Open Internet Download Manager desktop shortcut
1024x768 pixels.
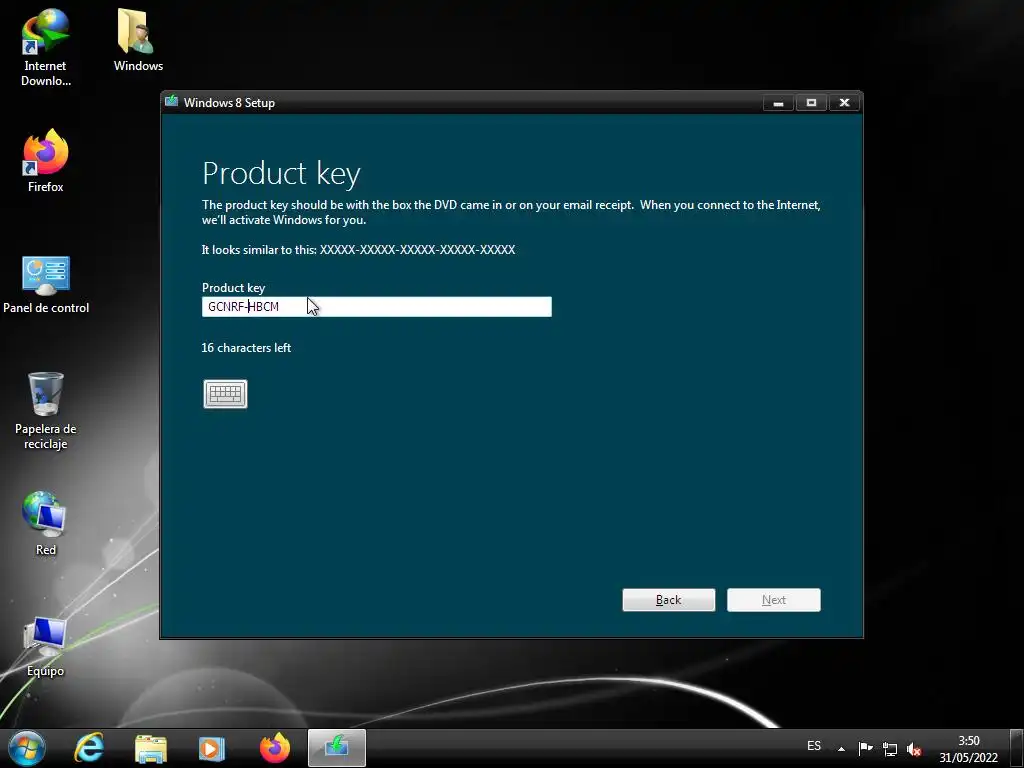[x=45, y=48]
